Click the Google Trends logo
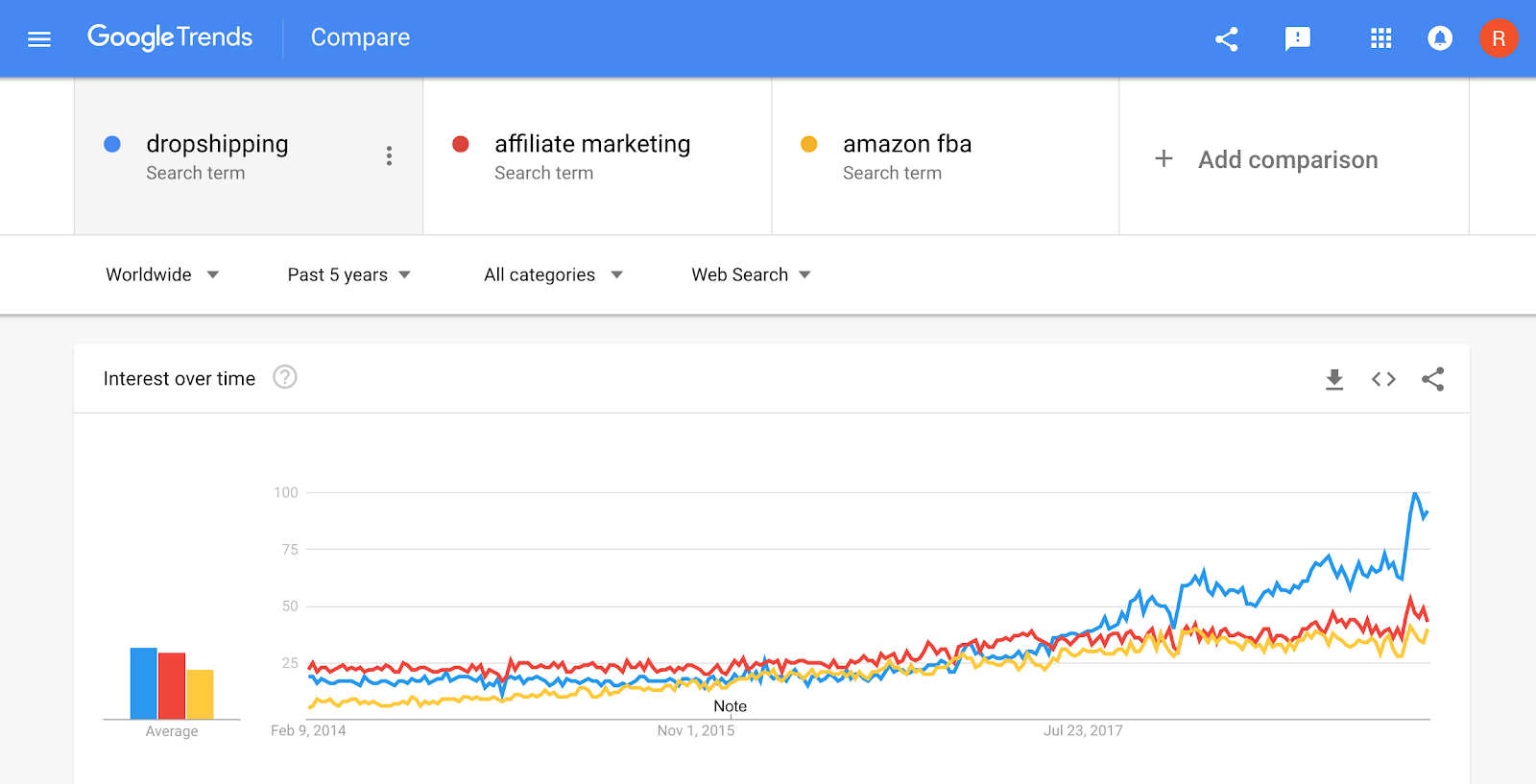1536x784 pixels. click(x=170, y=37)
